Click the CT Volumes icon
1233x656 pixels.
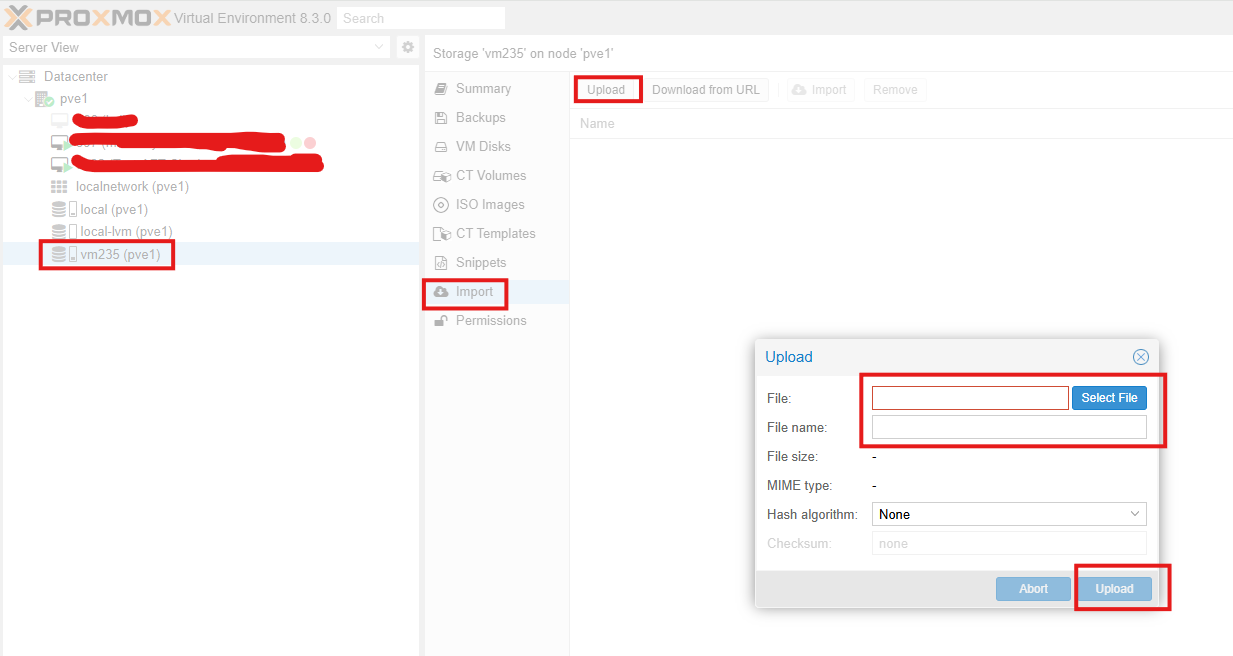(441, 176)
